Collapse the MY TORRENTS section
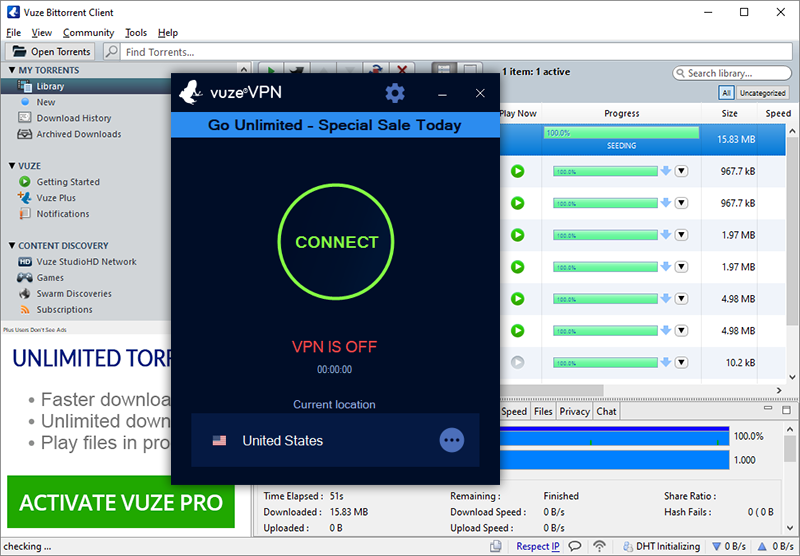Viewport: 800px width, 556px height. click(12, 70)
